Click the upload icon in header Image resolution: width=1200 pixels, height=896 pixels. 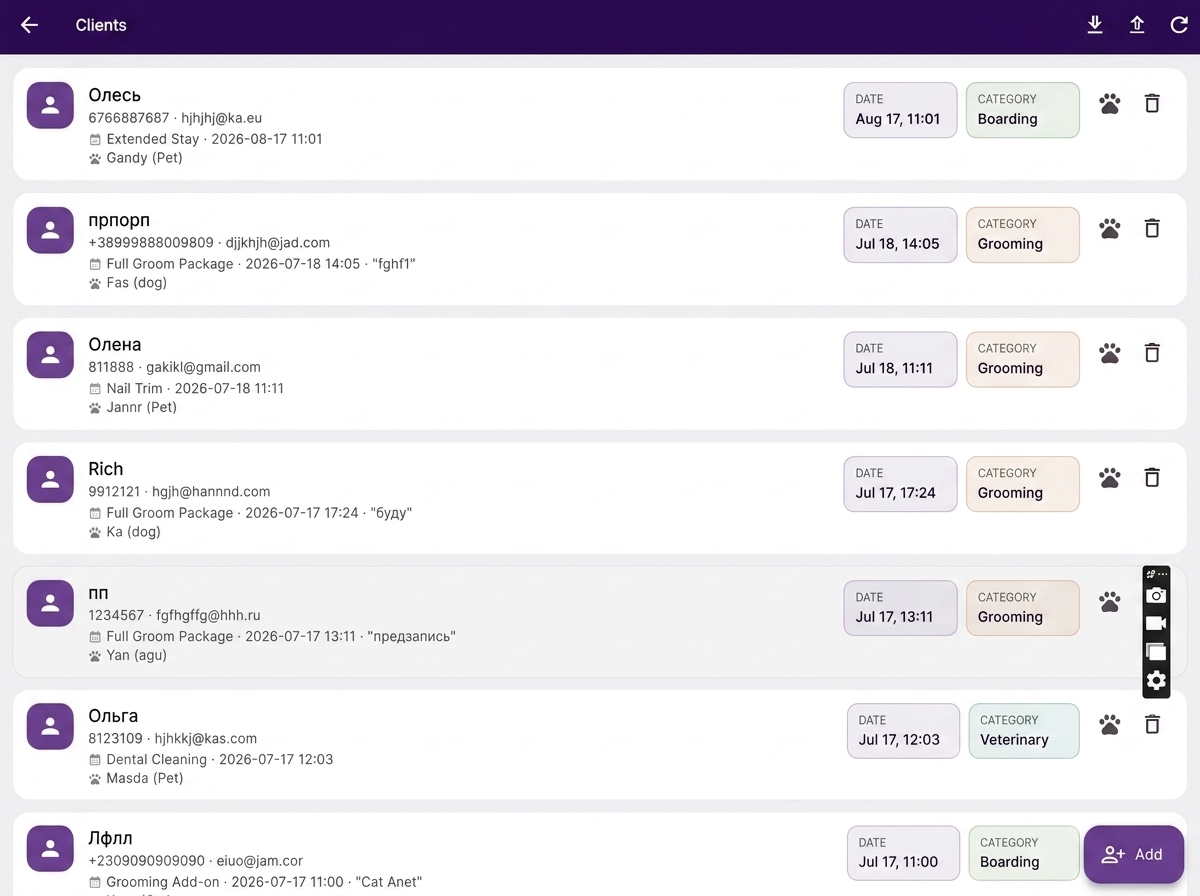point(1137,25)
